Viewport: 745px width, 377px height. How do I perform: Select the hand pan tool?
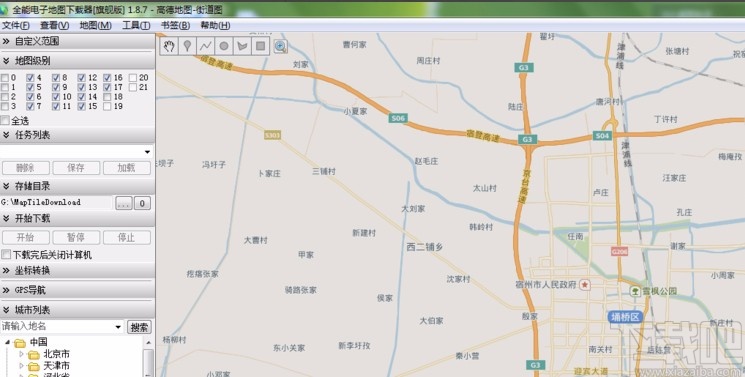click(169, 46)
